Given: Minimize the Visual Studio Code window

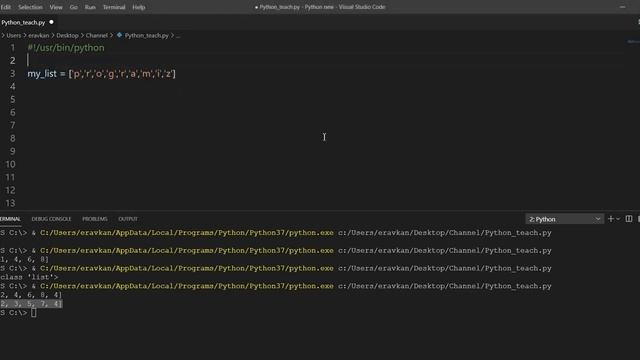Looking at the screenshot, I should (622, 7).
